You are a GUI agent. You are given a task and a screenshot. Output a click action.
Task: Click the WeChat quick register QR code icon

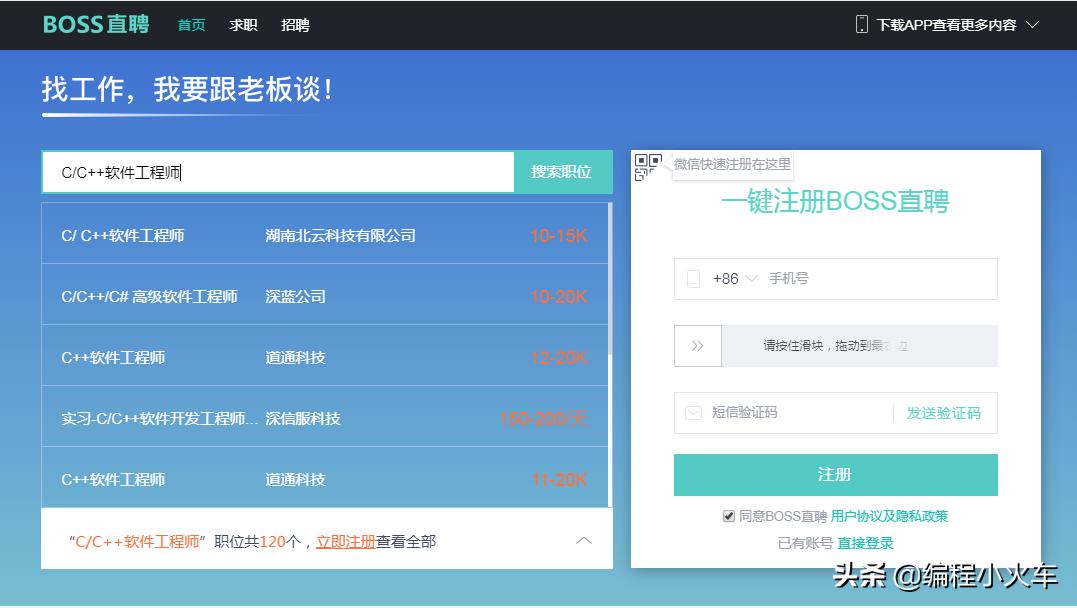pos(648,166)
